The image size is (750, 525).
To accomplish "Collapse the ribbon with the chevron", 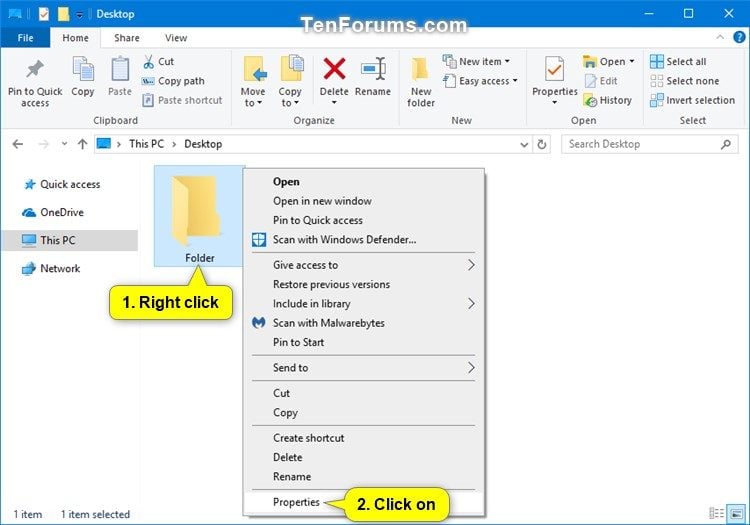I will click(x=720, y=37).
